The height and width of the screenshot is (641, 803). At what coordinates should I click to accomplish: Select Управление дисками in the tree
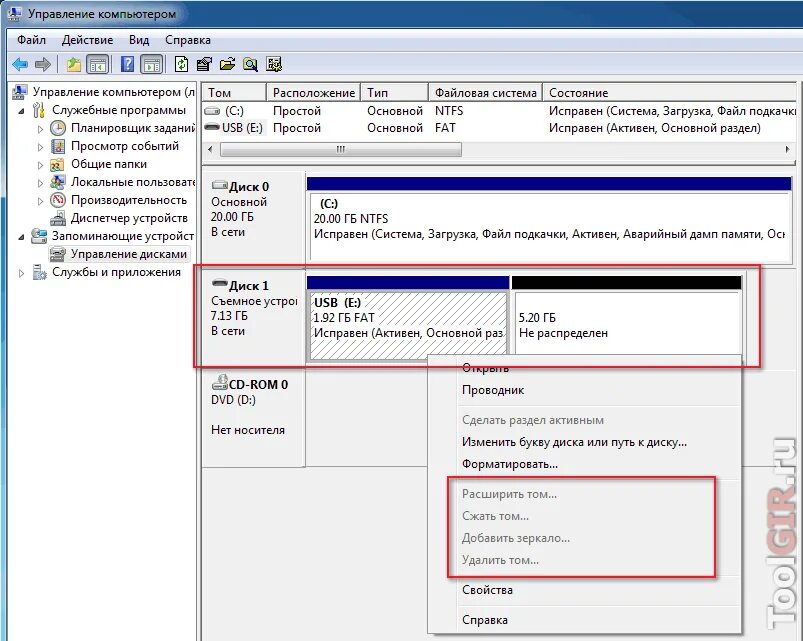tap(129, 254)
